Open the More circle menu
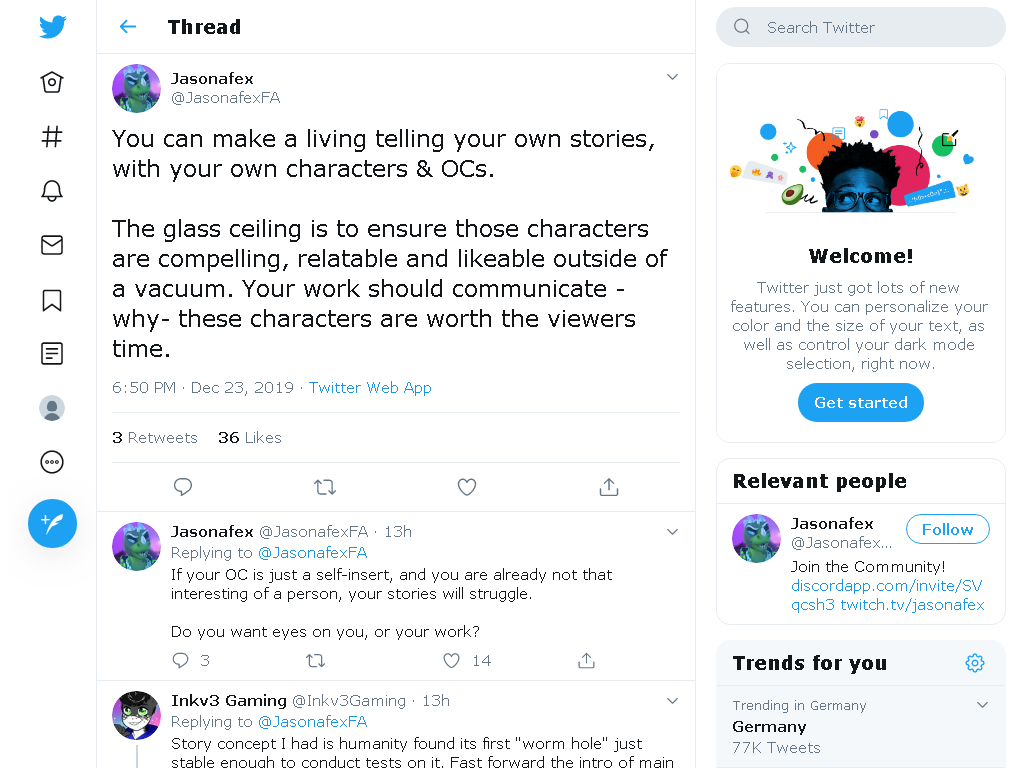The height and width of the screenshot is (768, 1024). (52, 462)
